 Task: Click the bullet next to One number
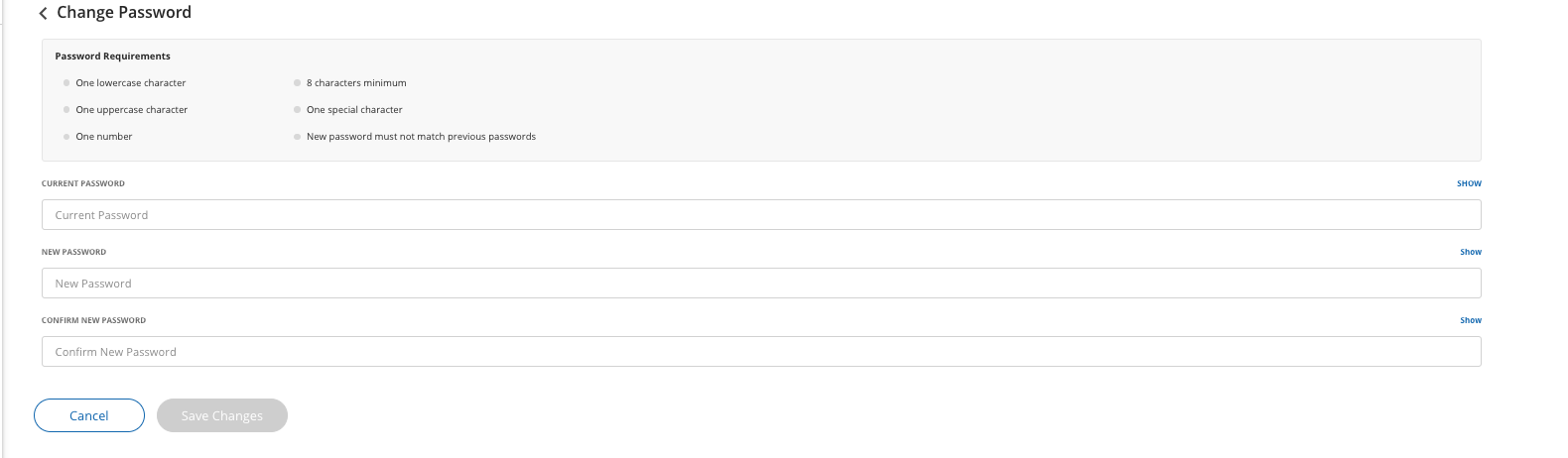[66, 137]
